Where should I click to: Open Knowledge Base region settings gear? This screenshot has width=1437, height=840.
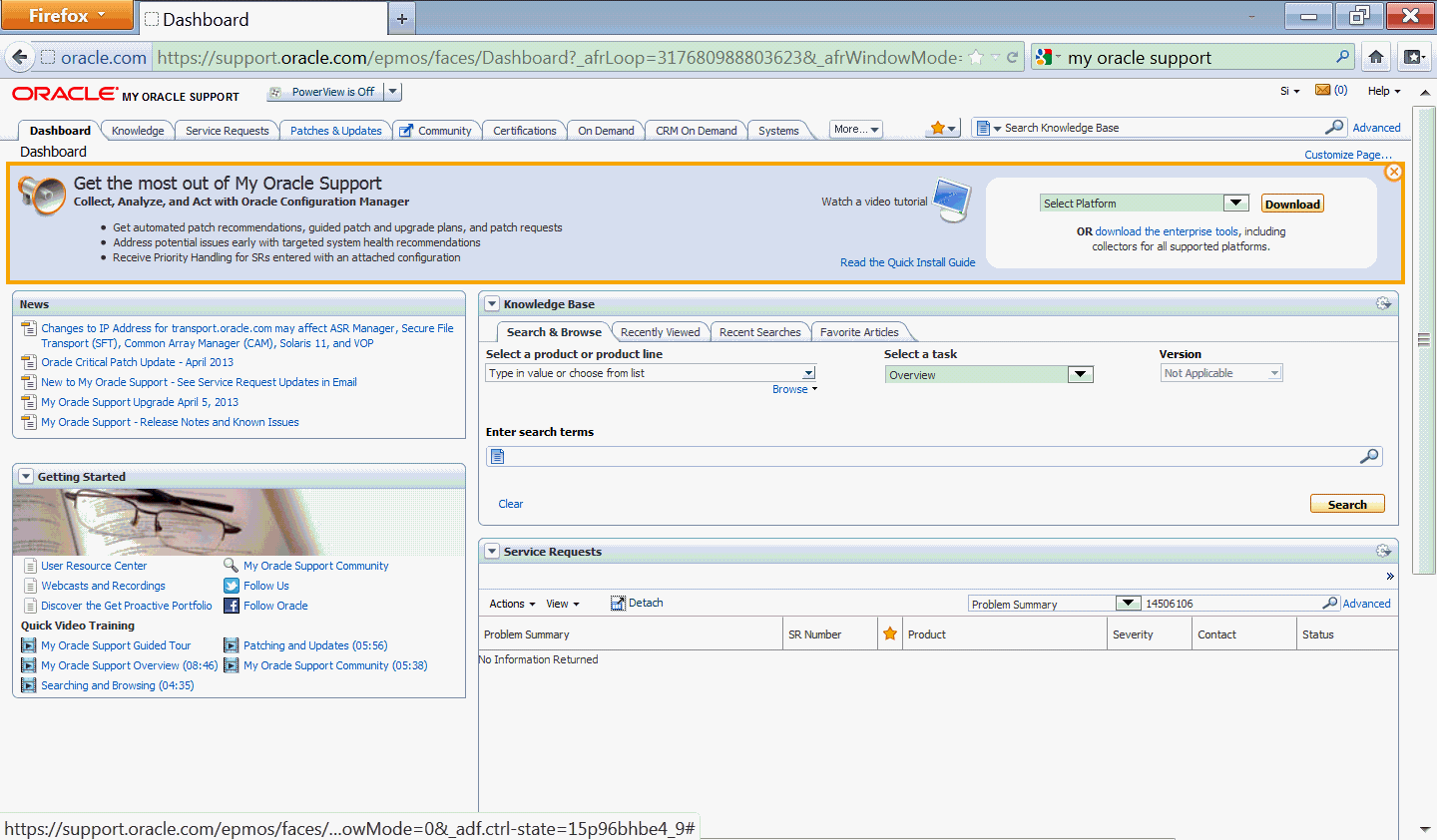(x=1383, y=303)
